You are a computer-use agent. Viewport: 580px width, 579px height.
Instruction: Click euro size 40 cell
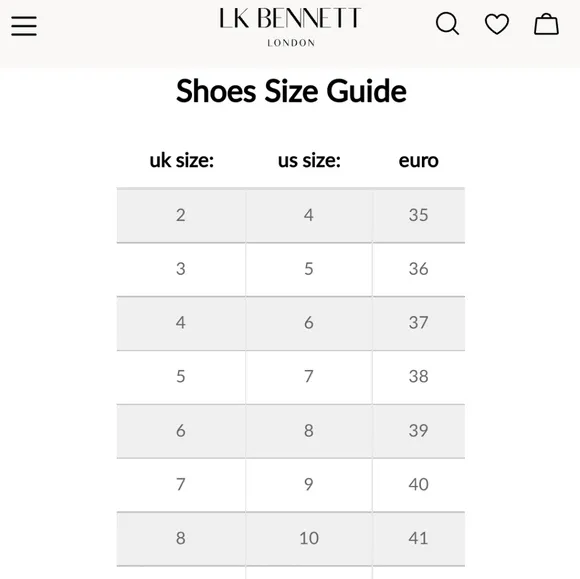pyautogui.click(x=419, y=485)
